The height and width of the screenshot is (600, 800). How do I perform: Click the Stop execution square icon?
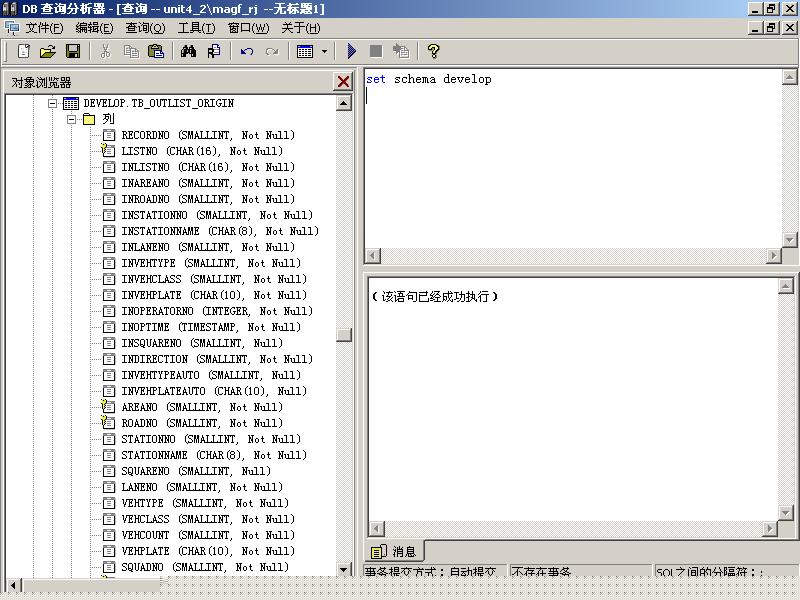(376, 51)
